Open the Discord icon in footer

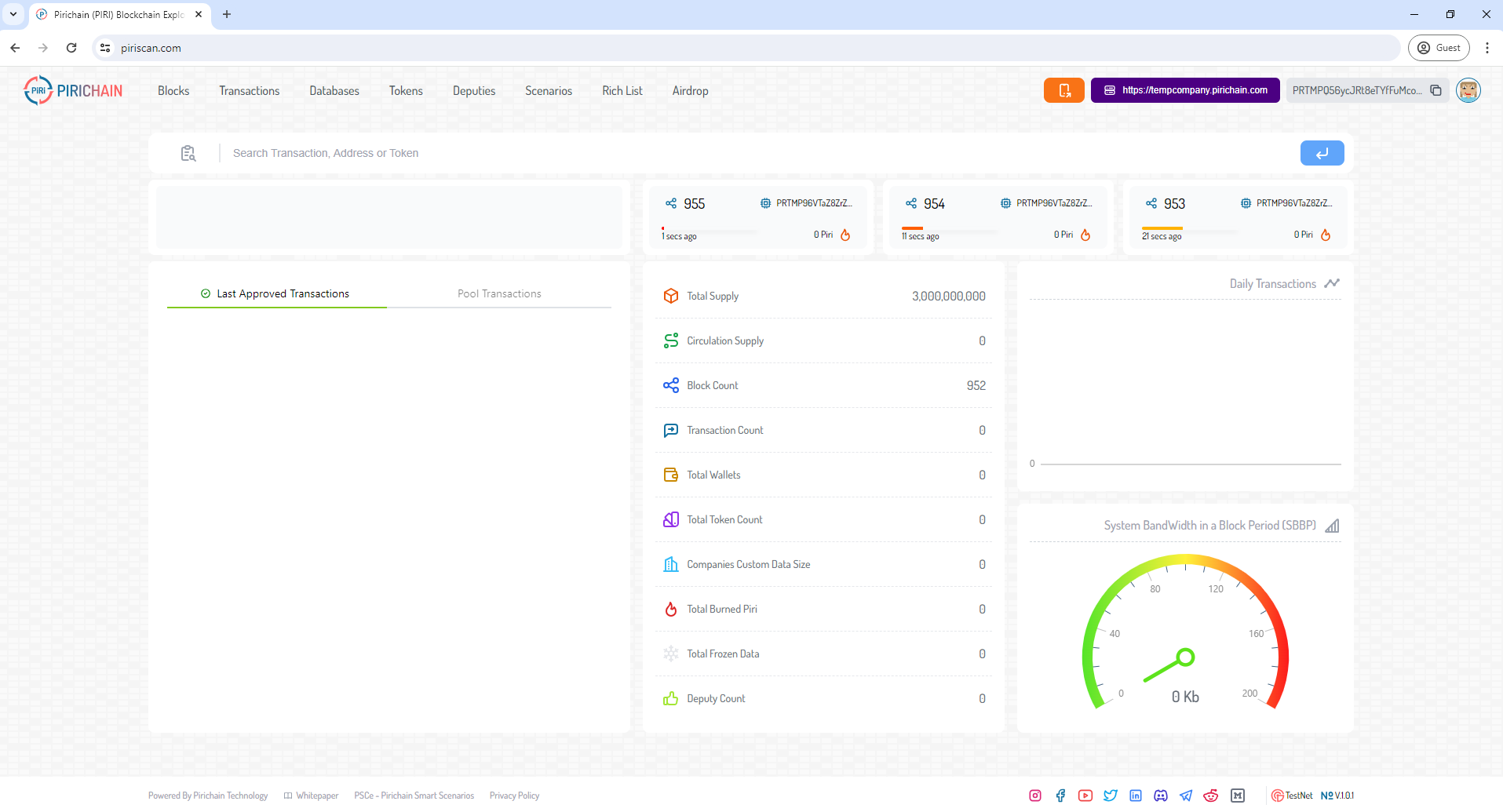(x=1161, y=796)
